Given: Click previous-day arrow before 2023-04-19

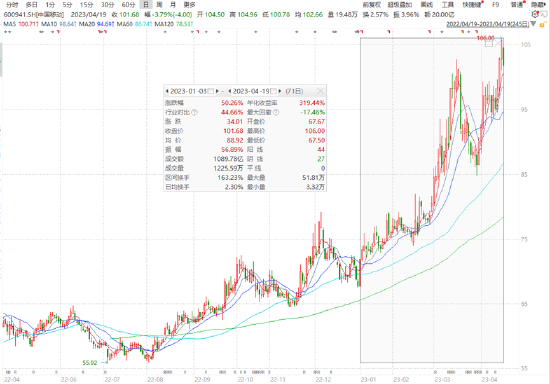Looking at the screenshot, I should tap(229, 91).
